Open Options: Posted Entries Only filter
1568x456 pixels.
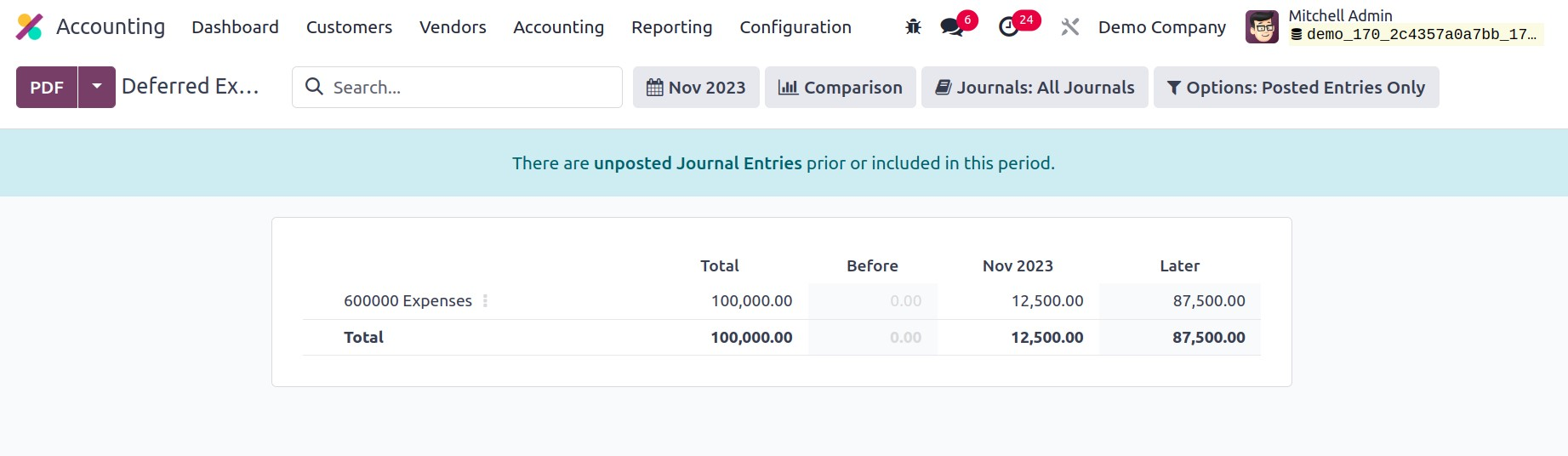pyautogui.click(x=1296, y=88)
